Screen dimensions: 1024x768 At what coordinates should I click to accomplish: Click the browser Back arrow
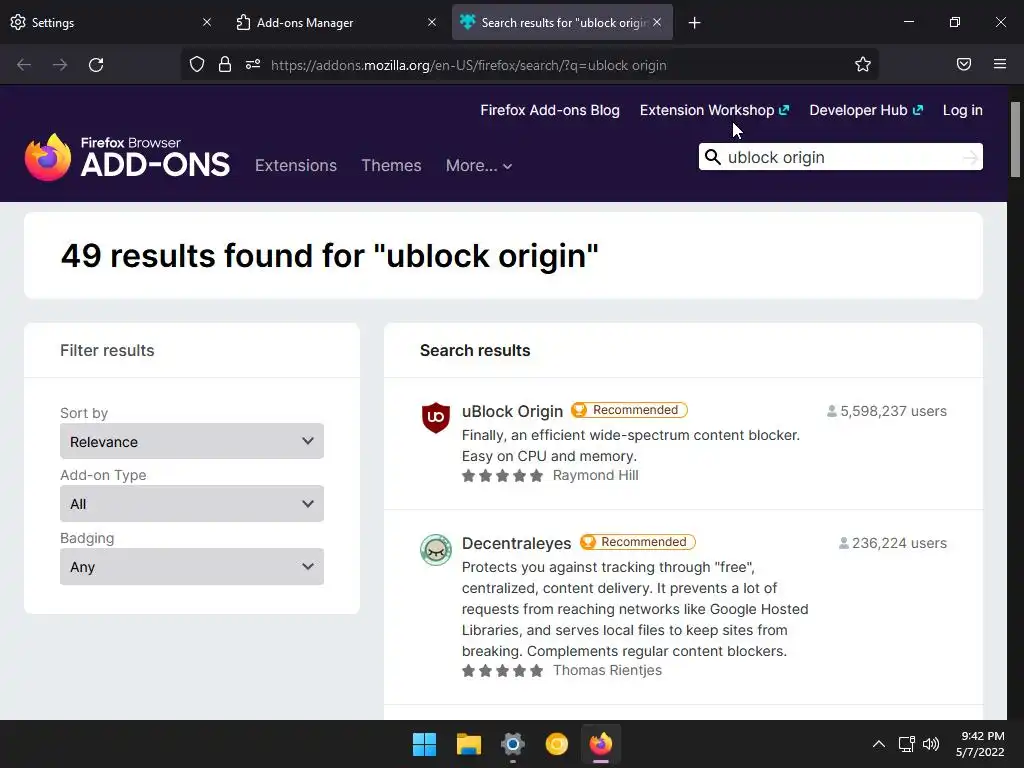[x=24, y=65]
